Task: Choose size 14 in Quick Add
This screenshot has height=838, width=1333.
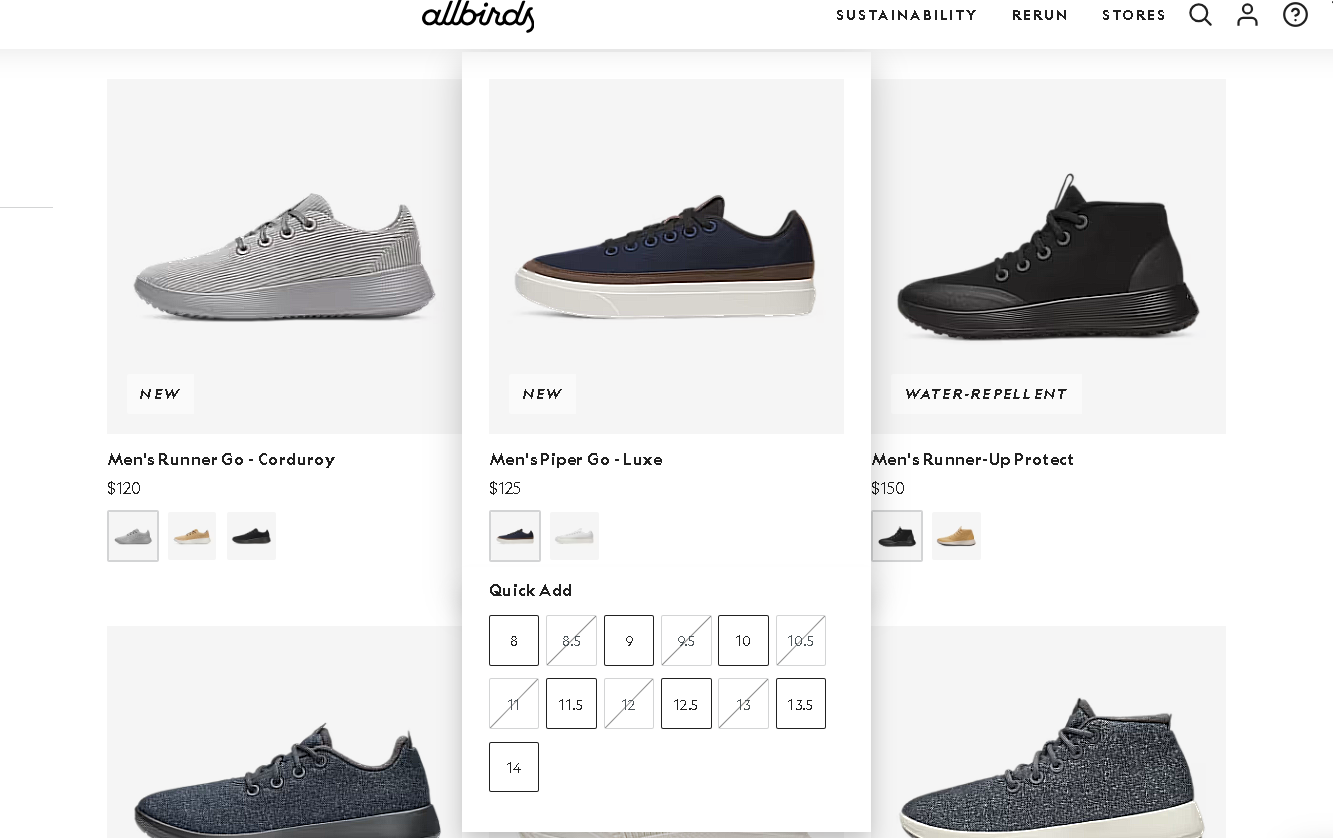Action: tap(514, 767)
